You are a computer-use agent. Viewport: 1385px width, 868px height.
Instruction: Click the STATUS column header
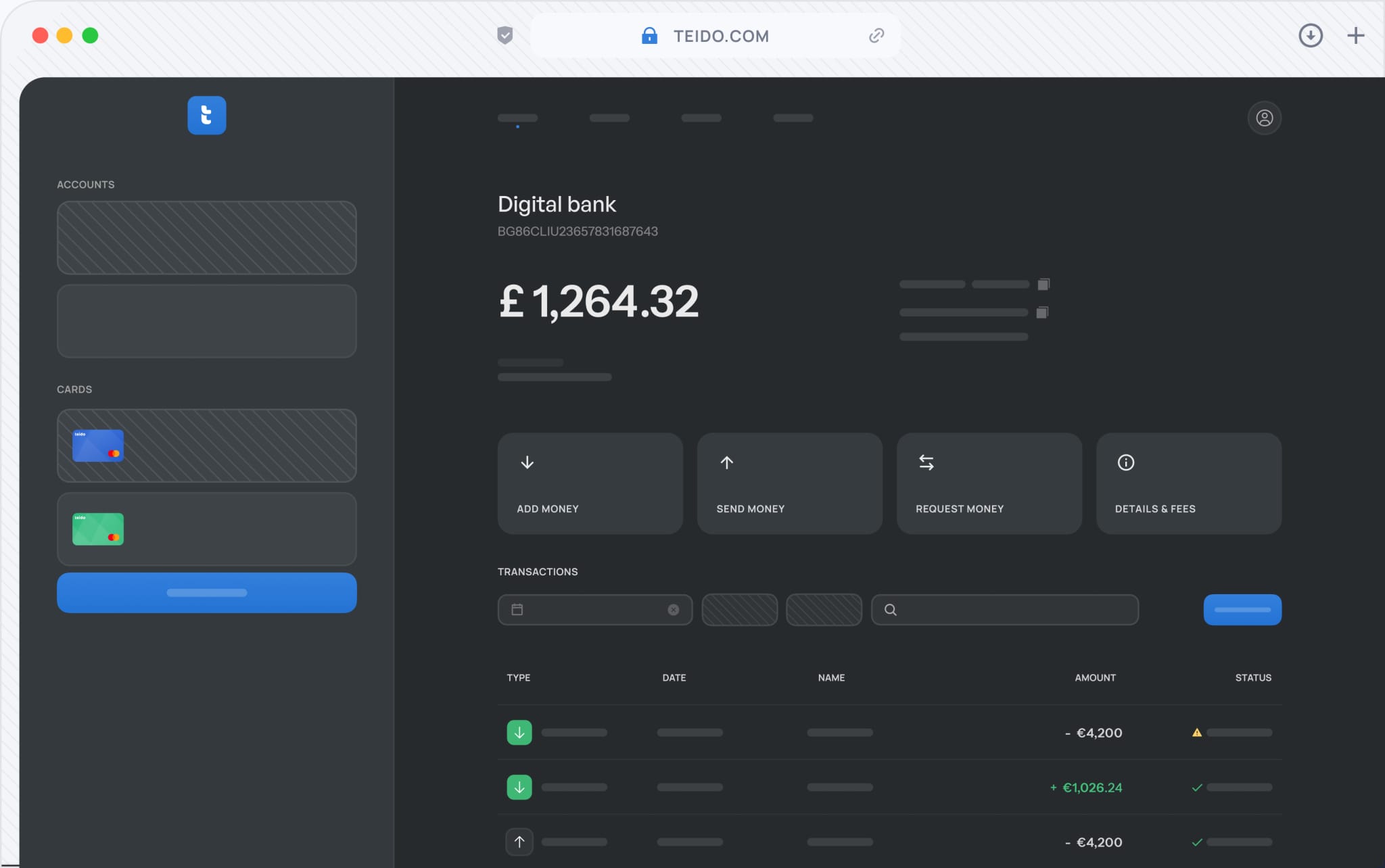[1253, 678]
